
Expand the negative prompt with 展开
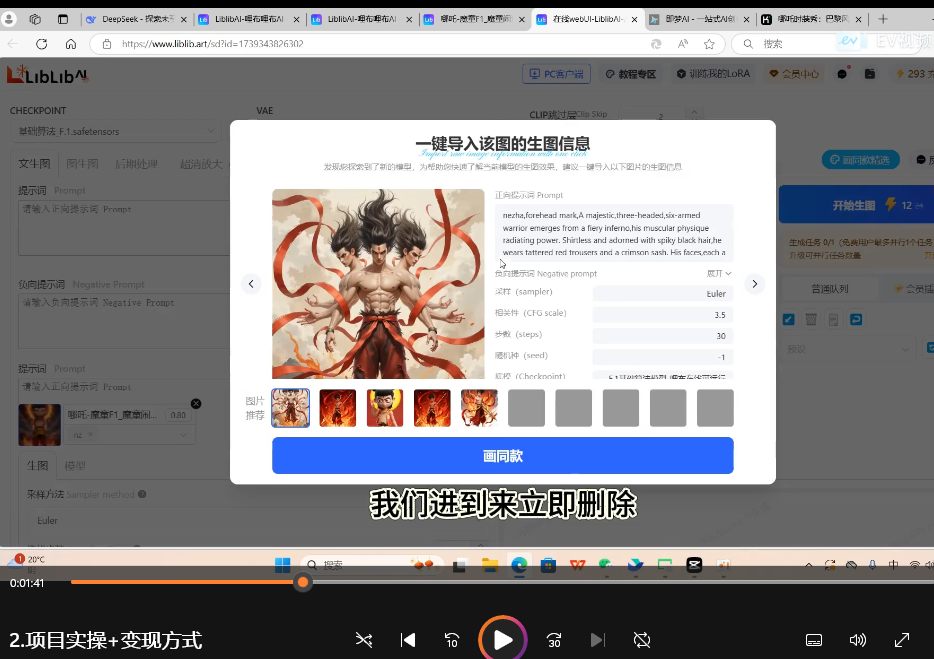(x=719, y=273)
